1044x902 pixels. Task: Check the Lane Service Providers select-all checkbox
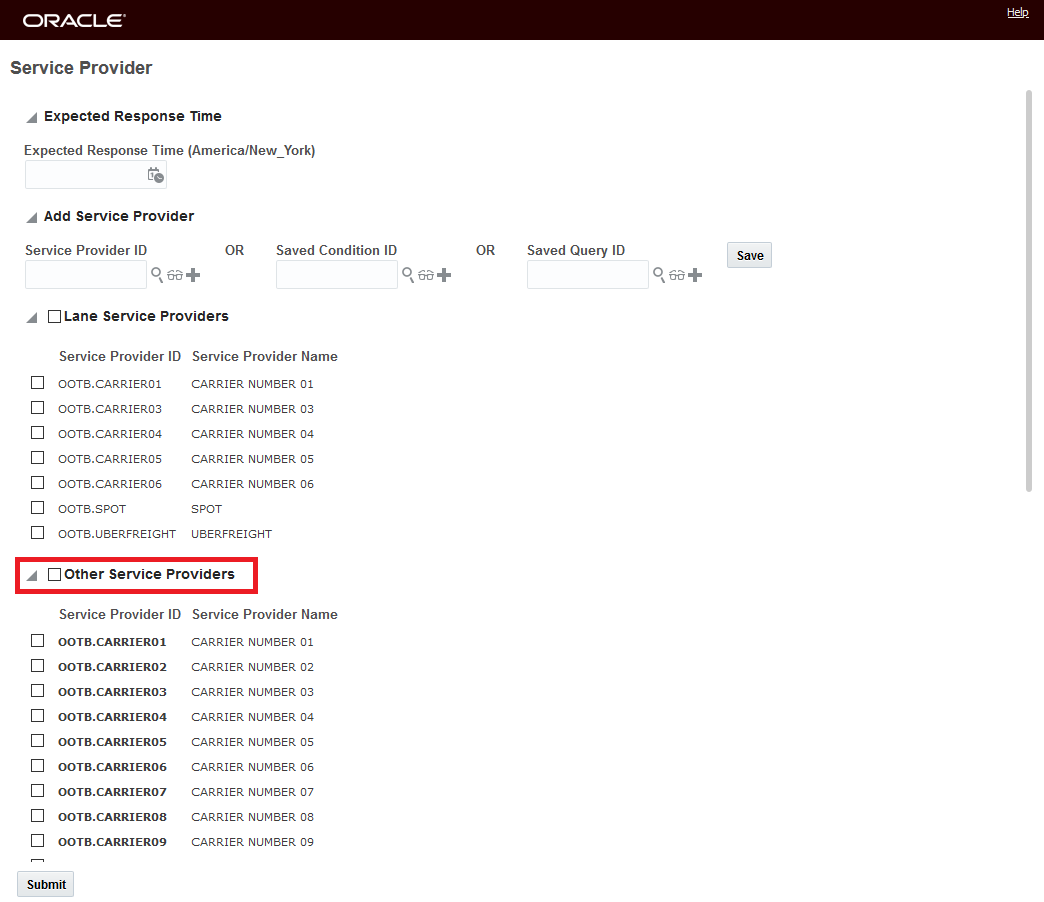coord(55,316)
